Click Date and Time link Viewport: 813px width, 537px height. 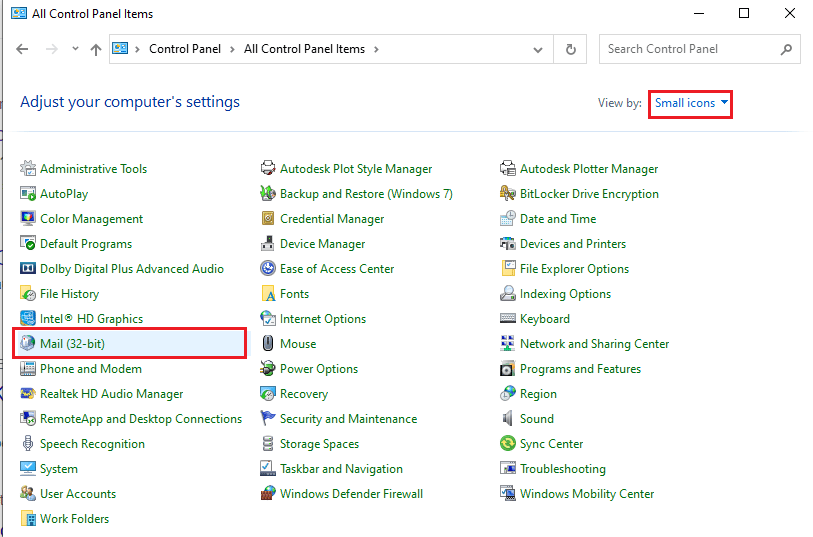pos(558,219)
